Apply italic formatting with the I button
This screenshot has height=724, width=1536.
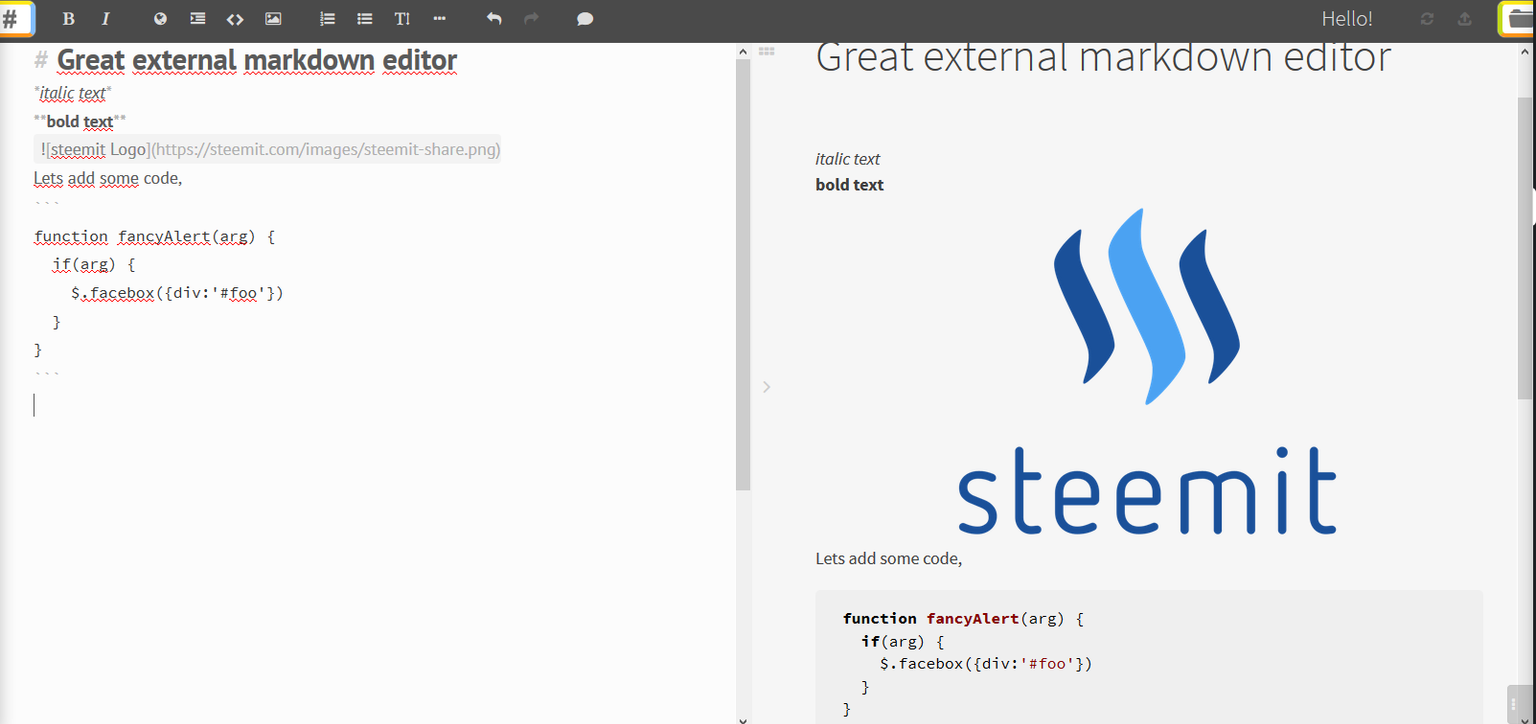105,19
